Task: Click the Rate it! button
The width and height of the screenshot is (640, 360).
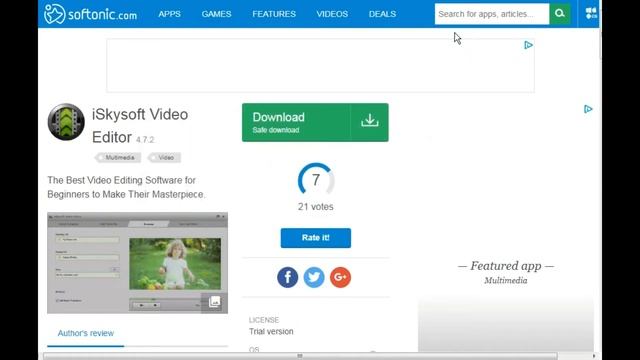Action: click(x=316, y=238)
